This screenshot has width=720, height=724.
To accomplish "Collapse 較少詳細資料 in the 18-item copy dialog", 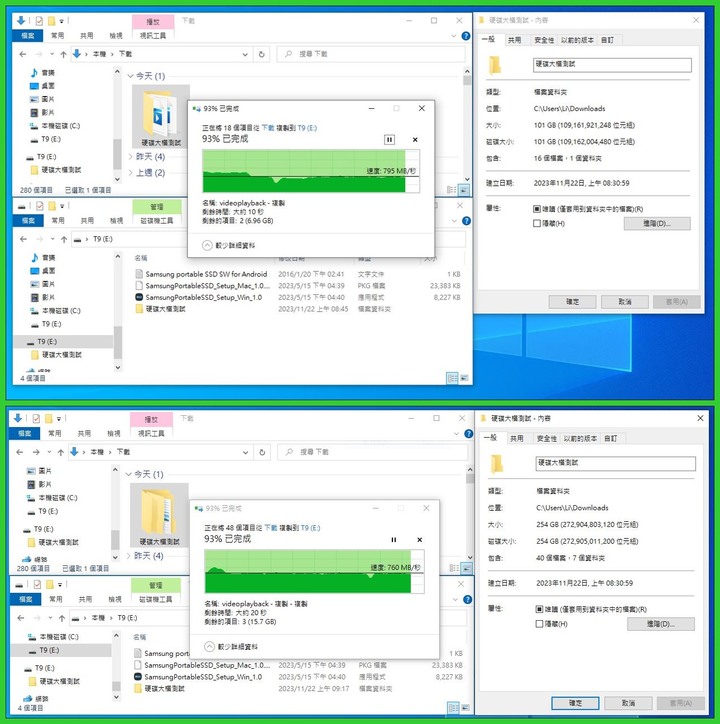I will [x=229, y=245].
